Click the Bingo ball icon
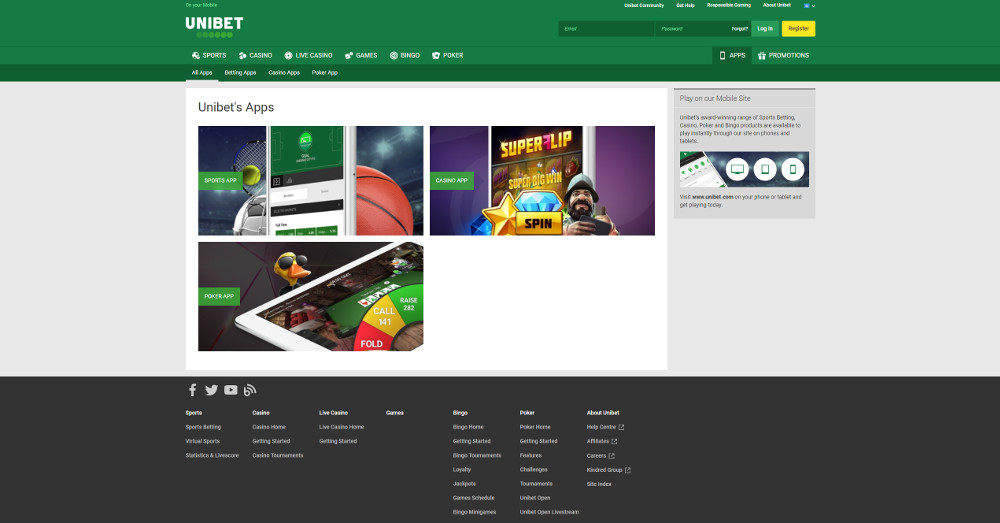 pyautogui.click(x=393, y=55)
